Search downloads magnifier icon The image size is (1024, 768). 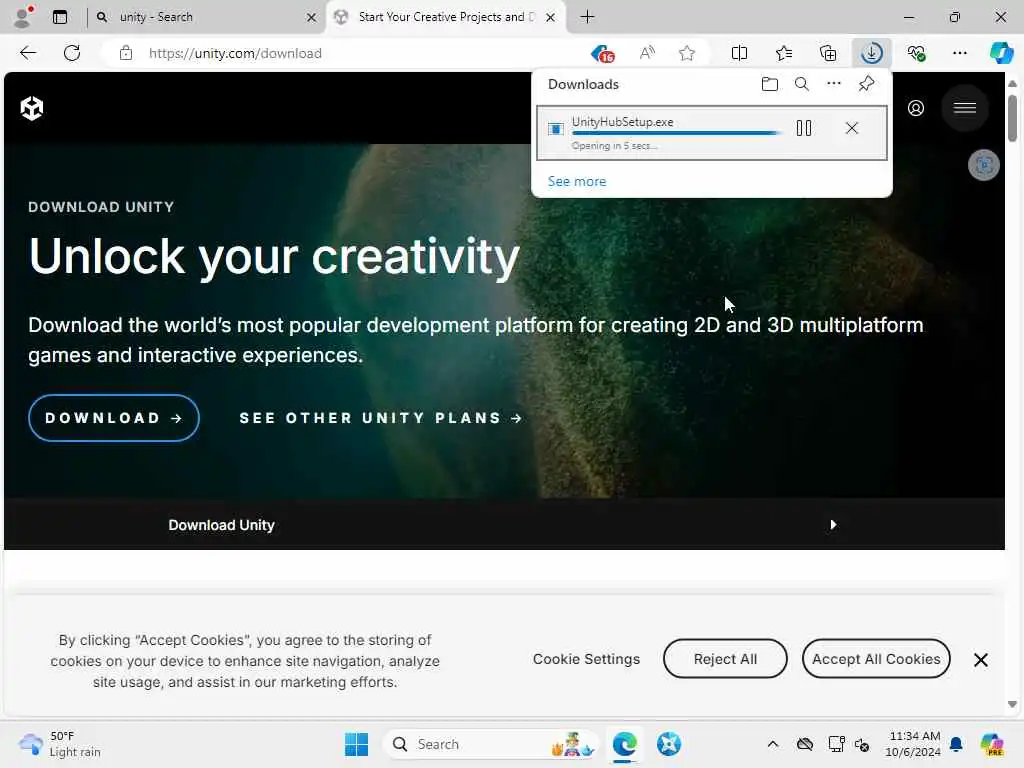tap(802, 84)
